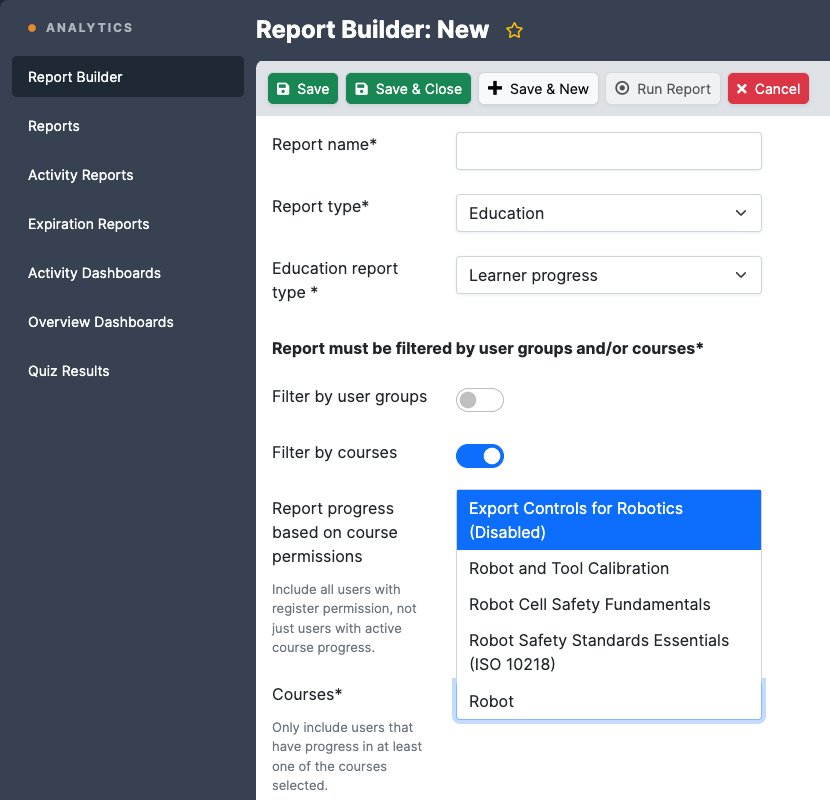Click the plus icon on Save & New
This screenshot has width=830, height=800.
click(x=494, y=88)
